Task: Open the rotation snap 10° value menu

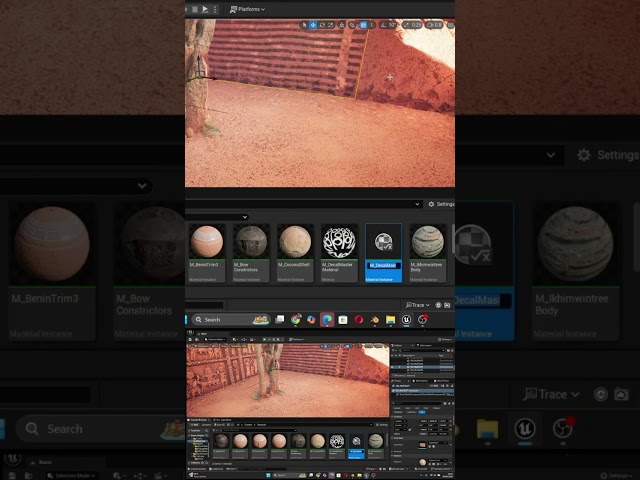Action: coord(392,25)
